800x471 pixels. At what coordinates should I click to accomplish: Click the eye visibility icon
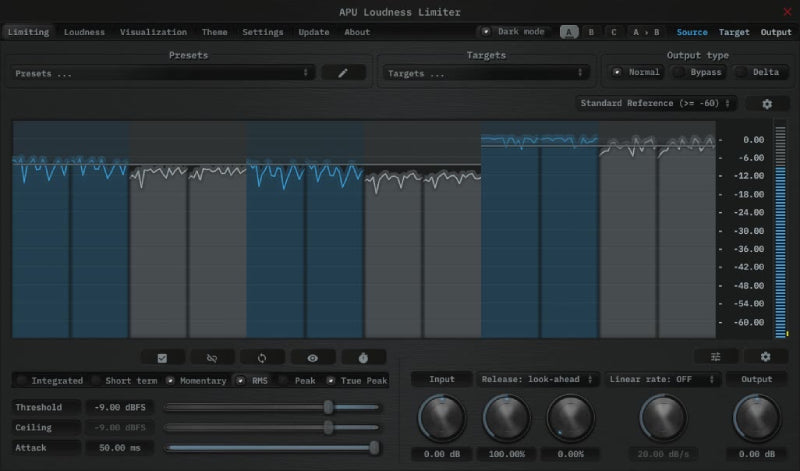(x=312, y=358)
